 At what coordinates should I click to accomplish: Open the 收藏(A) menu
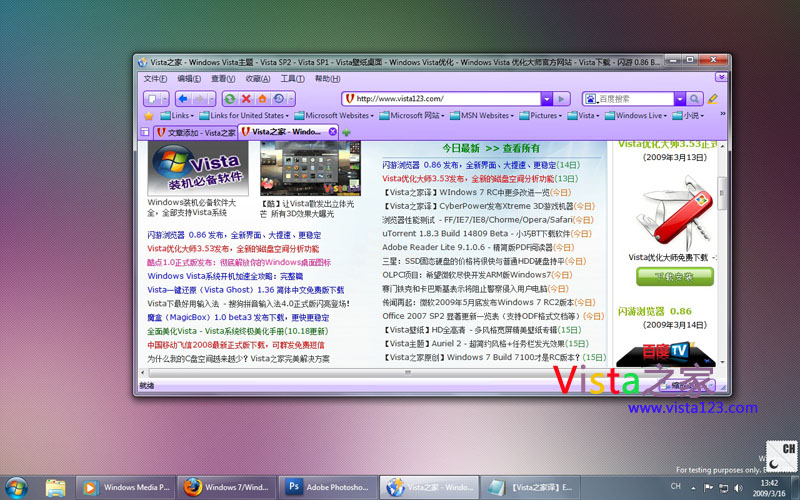pos(258,79)
